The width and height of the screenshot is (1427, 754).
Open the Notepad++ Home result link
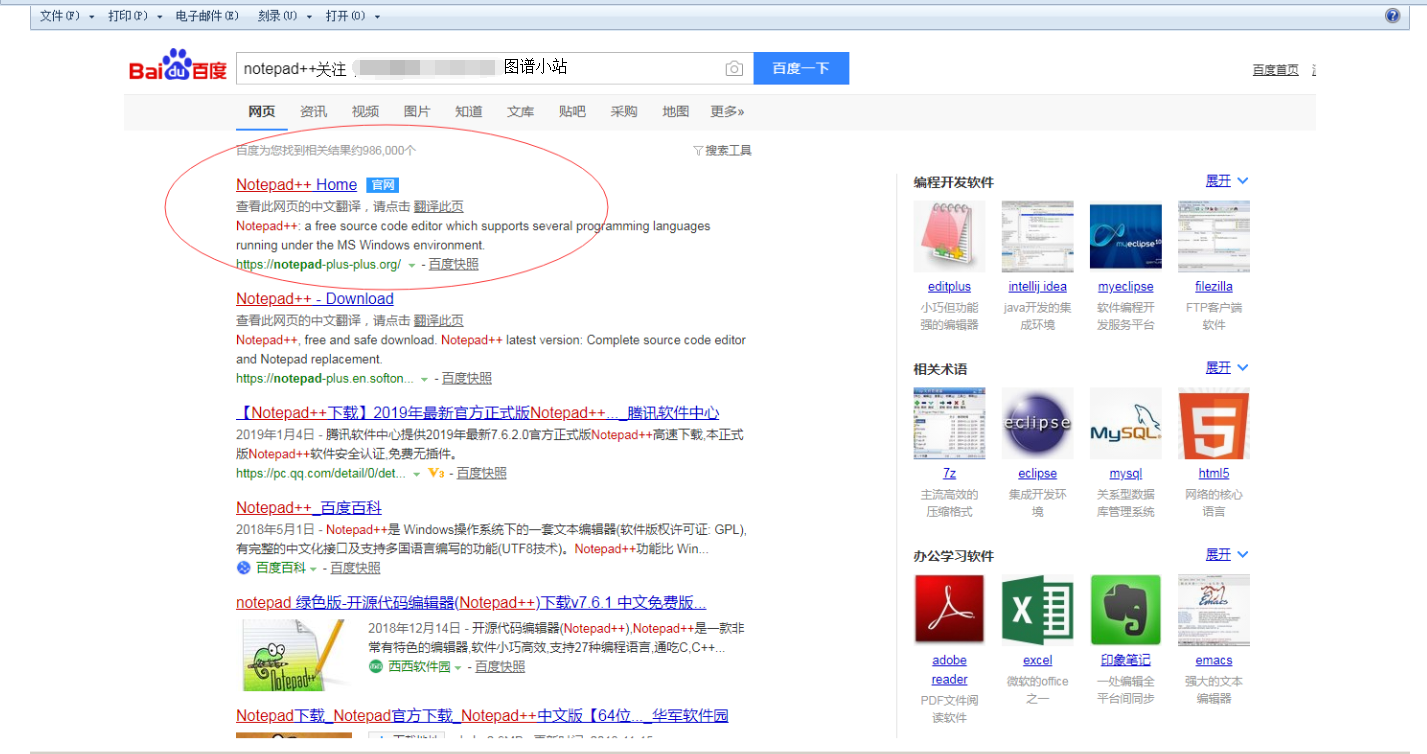[296, 185]
